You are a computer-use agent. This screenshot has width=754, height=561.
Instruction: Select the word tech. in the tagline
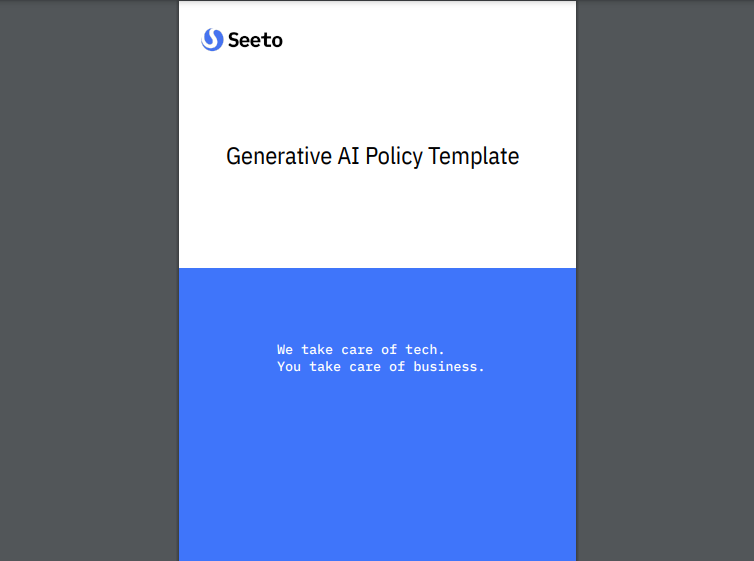(x=425, y=350)
